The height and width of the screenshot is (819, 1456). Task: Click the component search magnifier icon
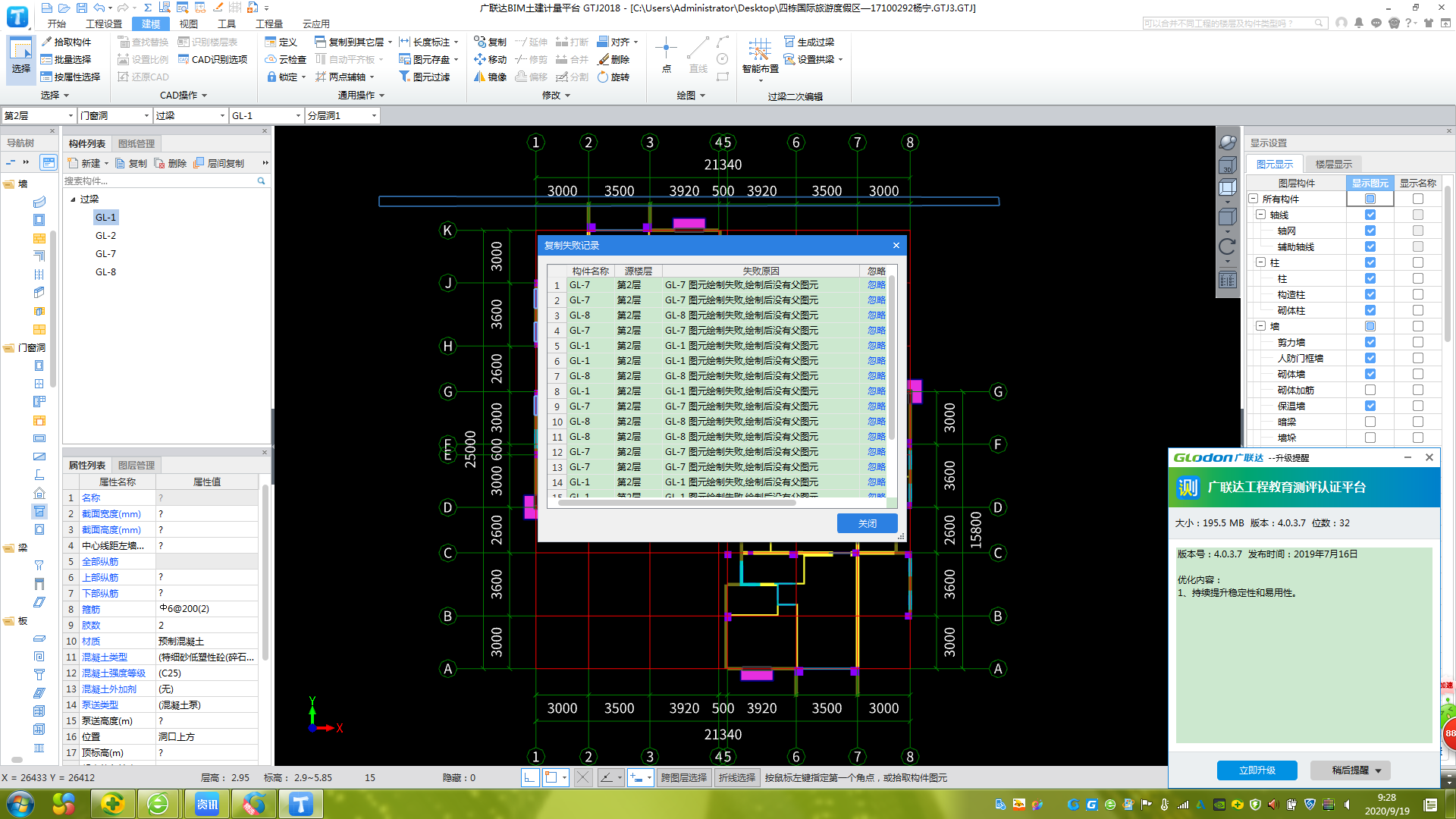click(262, 181)
